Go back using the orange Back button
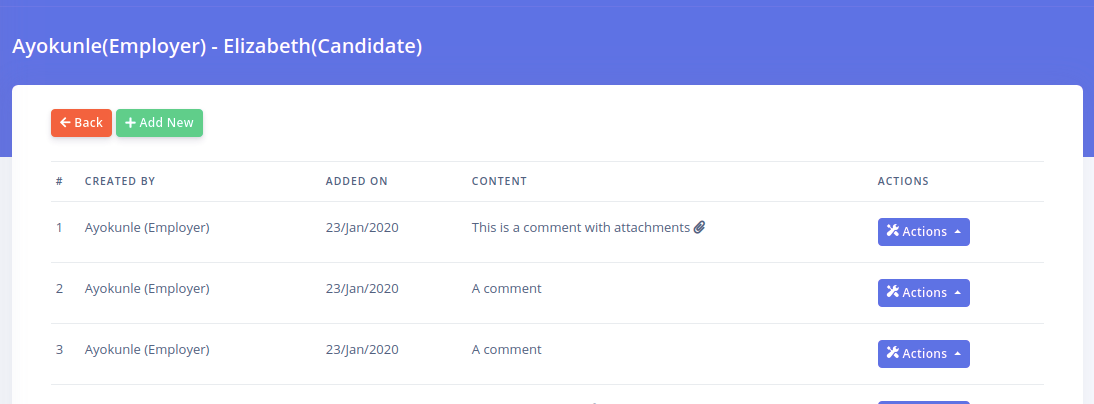1094x404 pixels. coord(82,123)
